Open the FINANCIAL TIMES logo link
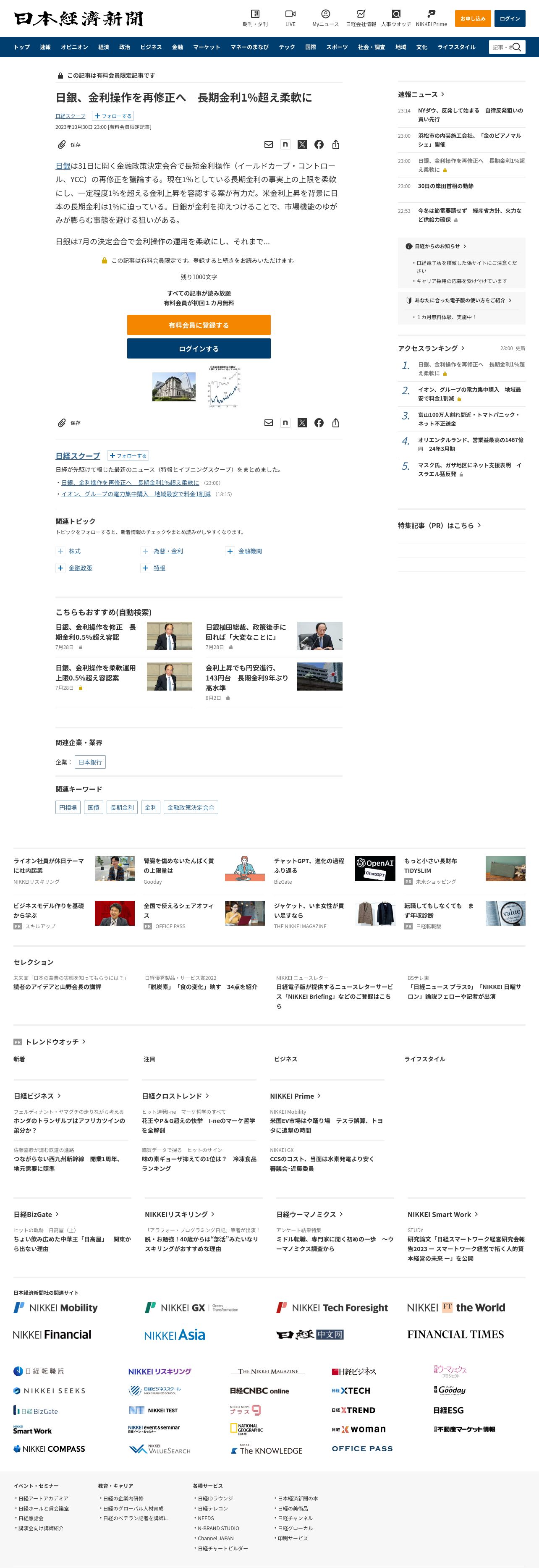The width and height of the screenshot is (539, 1568). (455, 1334)
